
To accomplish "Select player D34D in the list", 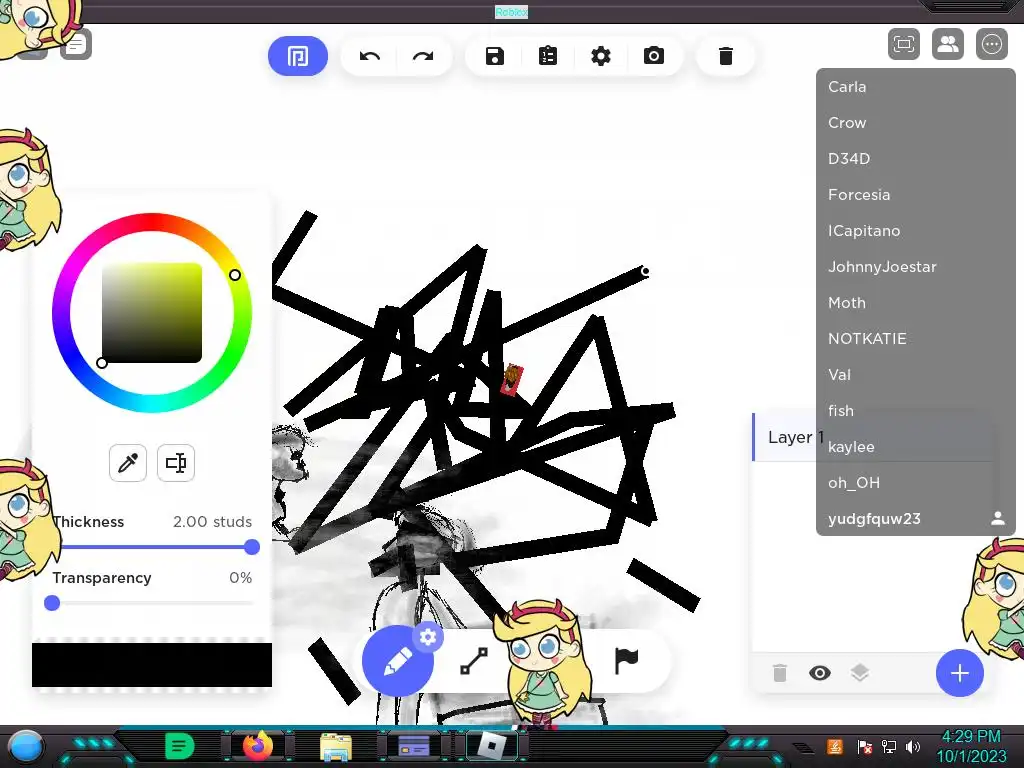I will (915, 159).
